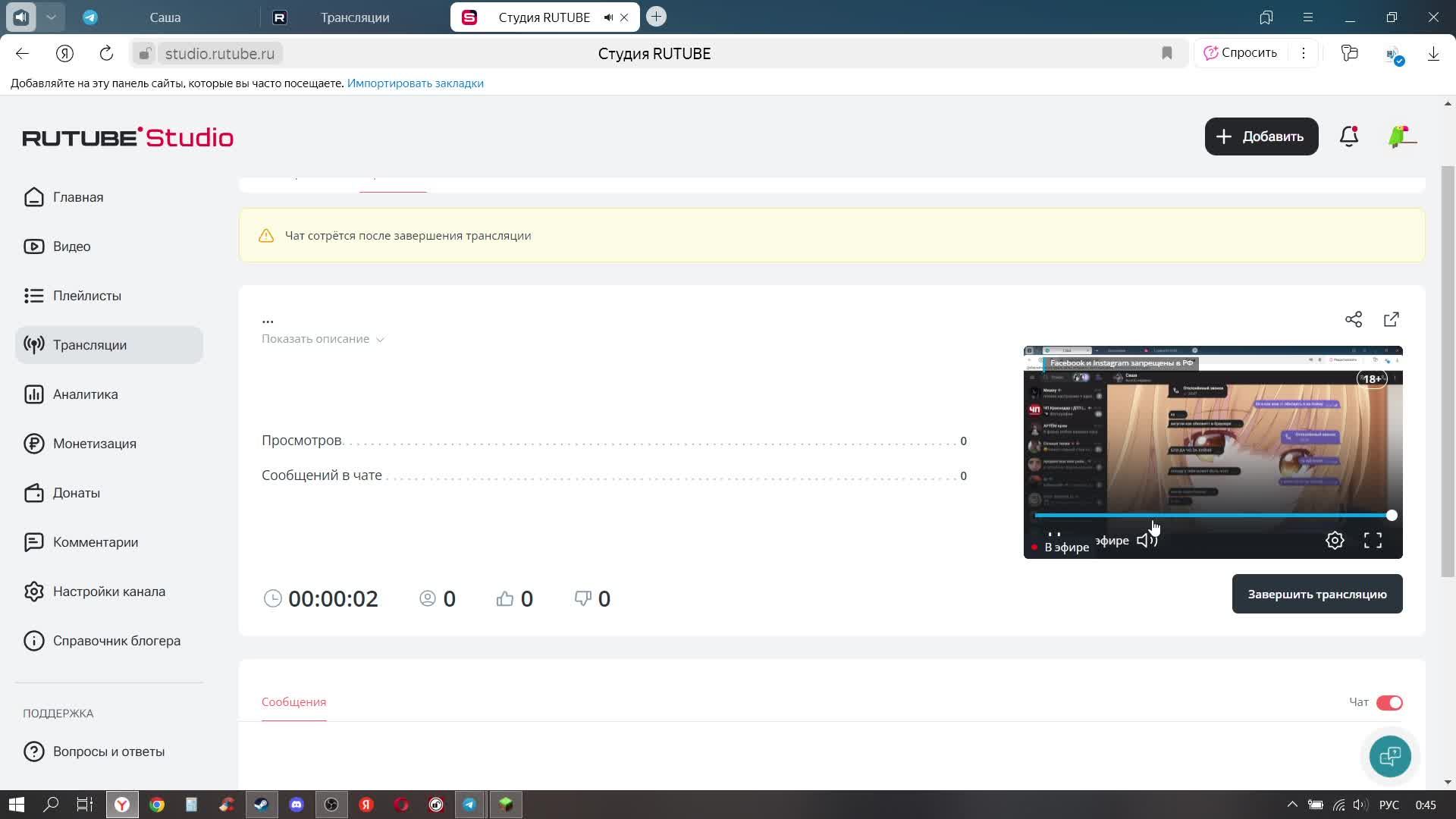This screenshot has height=819, width=1456.
Task: Reload the page
Action: 106,53
